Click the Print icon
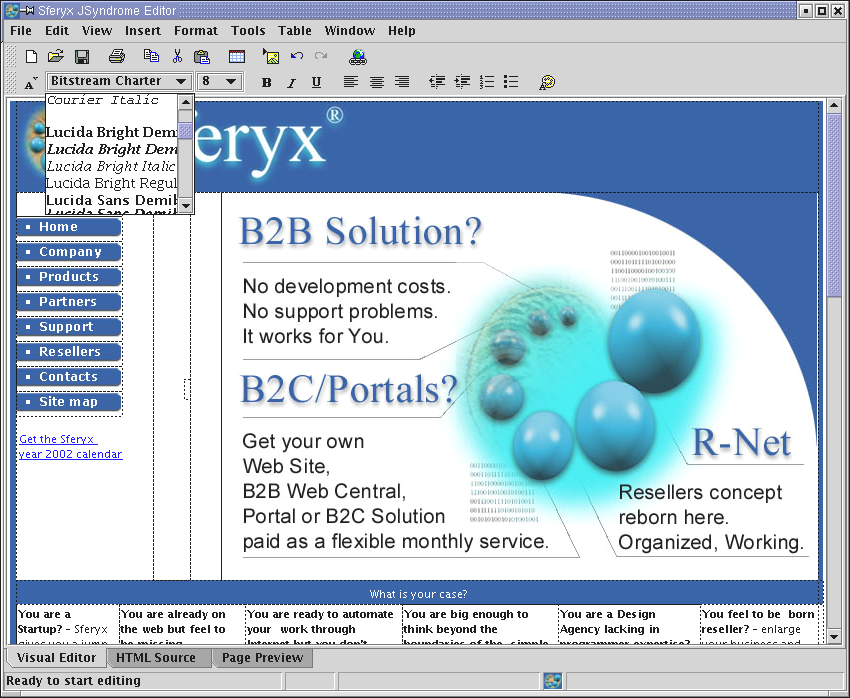The width and height of the screenshot is (850, 698). (117, 57)
